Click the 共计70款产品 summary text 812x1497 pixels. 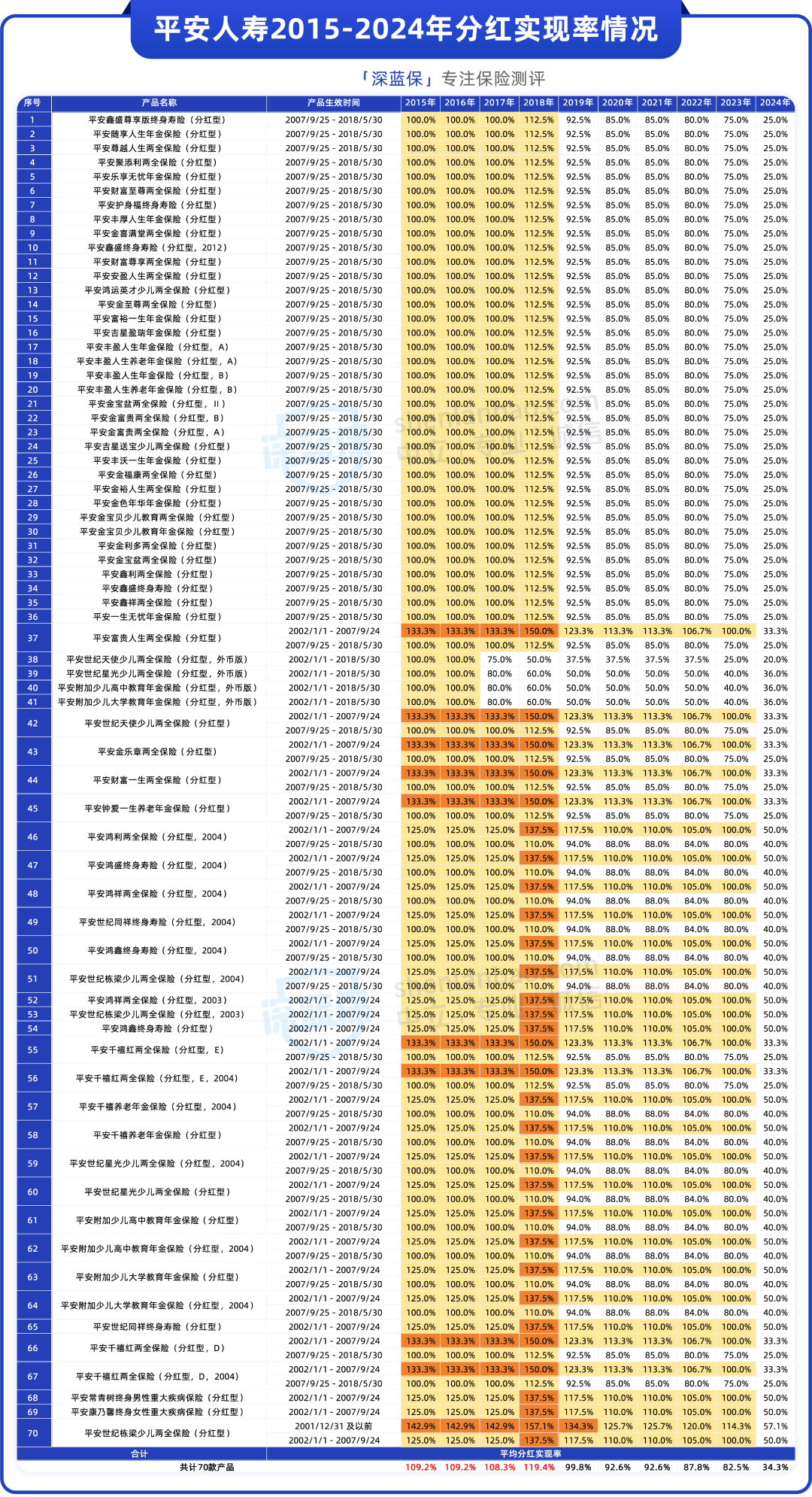pos(206,1468)
